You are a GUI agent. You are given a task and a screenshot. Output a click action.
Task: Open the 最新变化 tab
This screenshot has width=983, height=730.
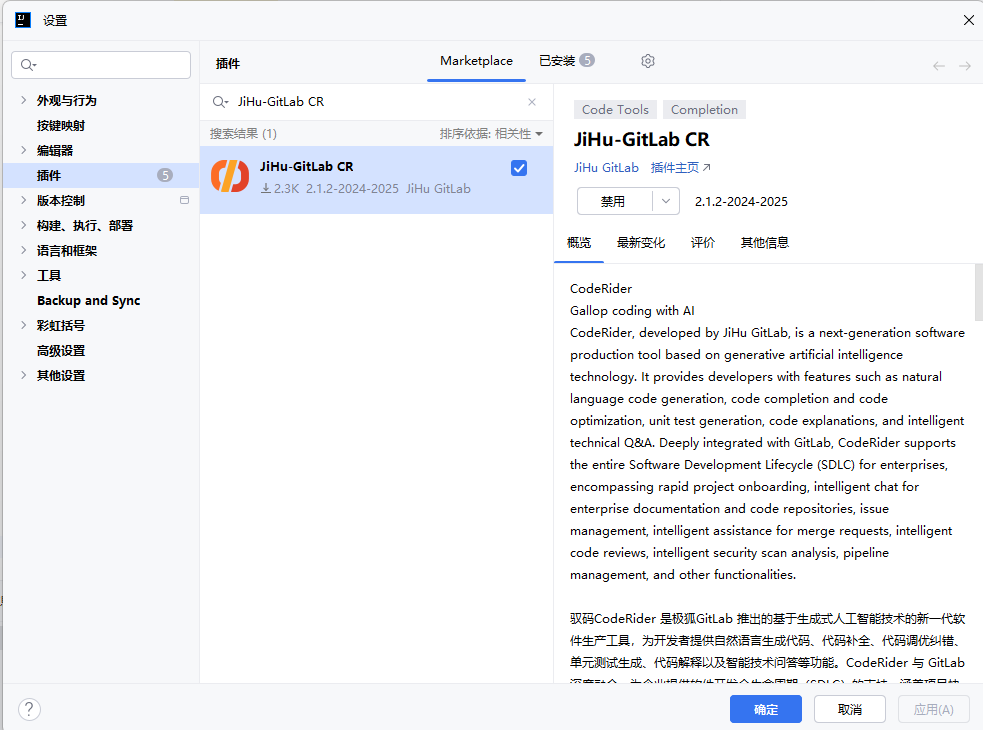click(641, 243)
